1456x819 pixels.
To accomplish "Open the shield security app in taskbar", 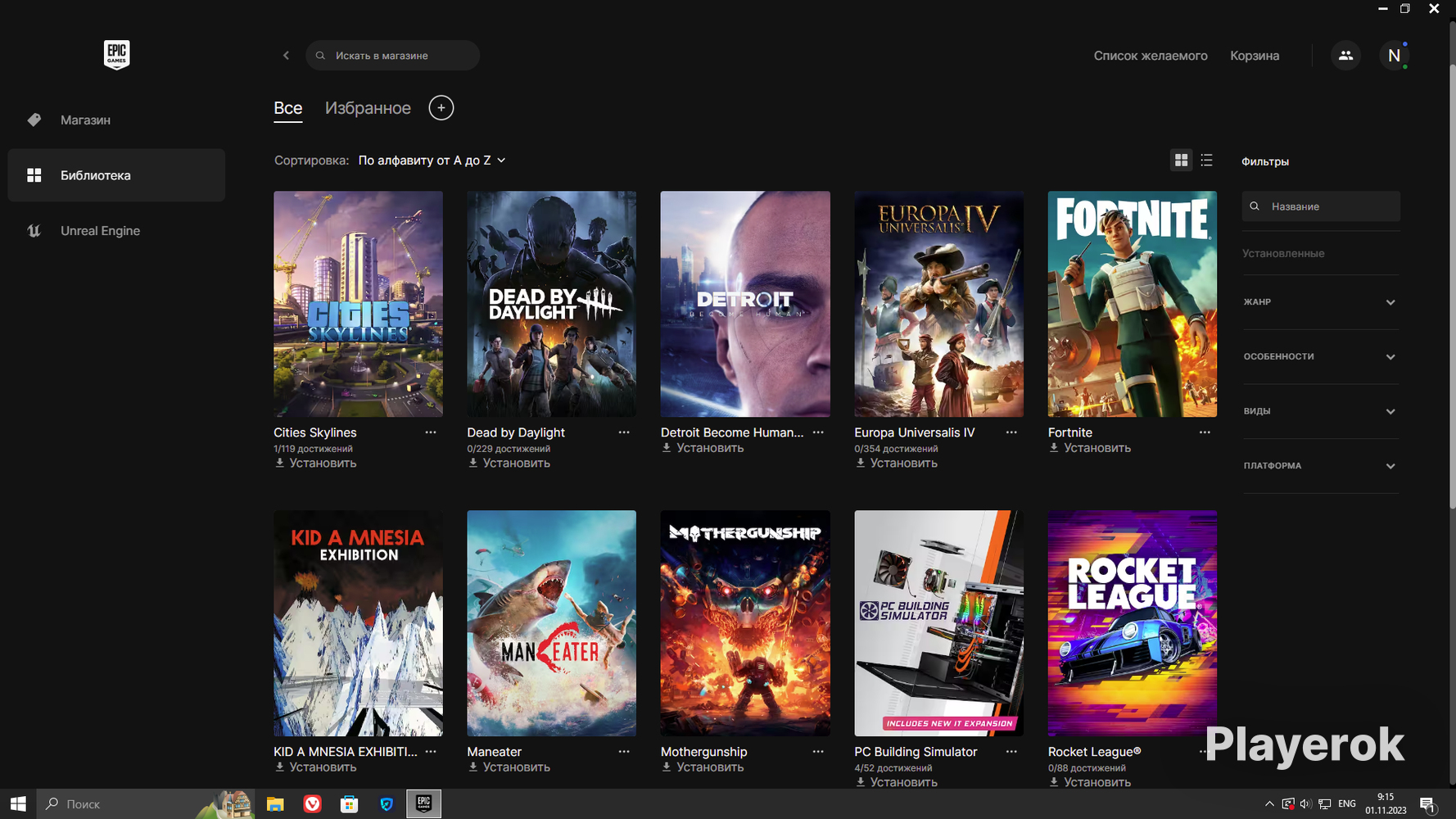I will pyautogui.click(x=387, y=804).
